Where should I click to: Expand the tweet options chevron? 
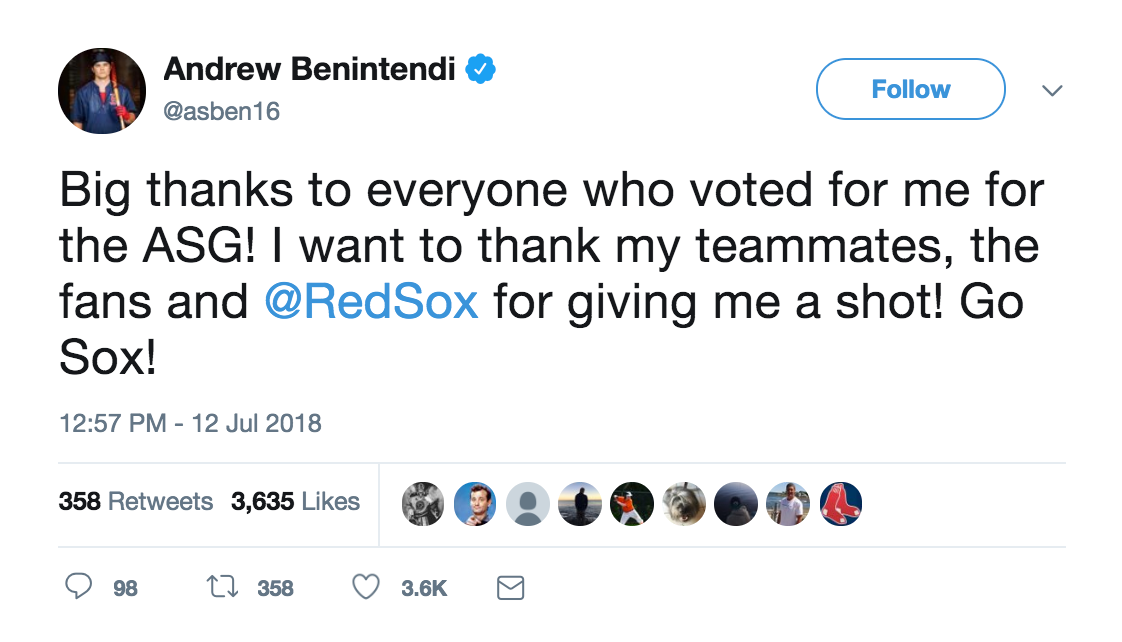click(1052, 90)
